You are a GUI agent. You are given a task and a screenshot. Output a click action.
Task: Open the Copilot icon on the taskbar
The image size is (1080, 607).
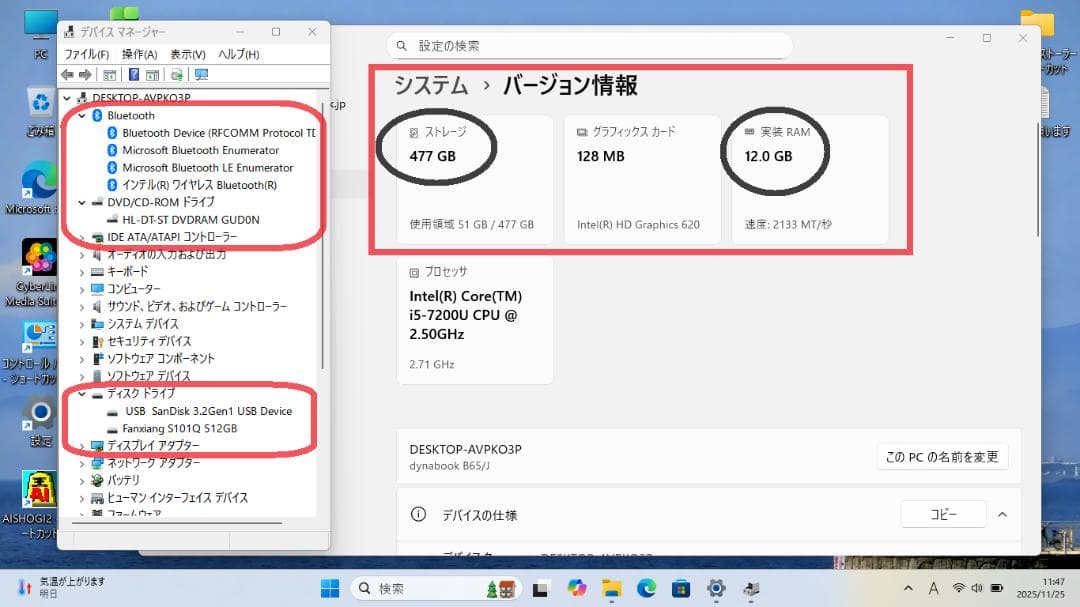[576, 588]
